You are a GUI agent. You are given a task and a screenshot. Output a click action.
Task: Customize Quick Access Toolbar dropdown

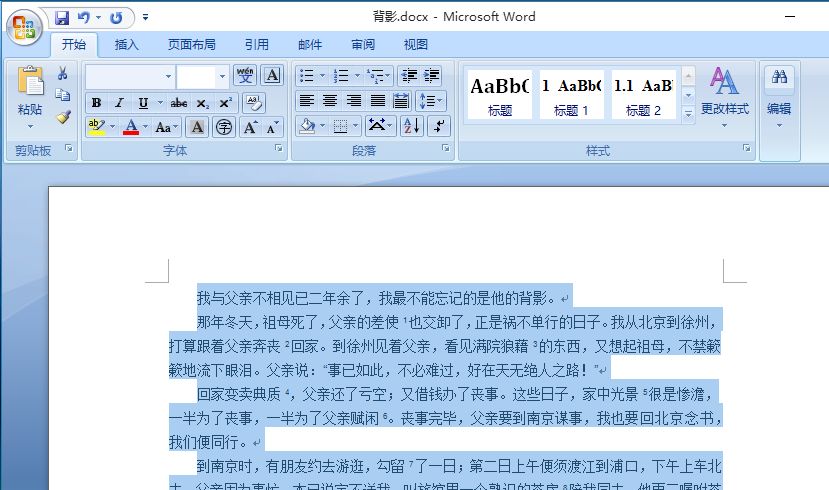145,18
